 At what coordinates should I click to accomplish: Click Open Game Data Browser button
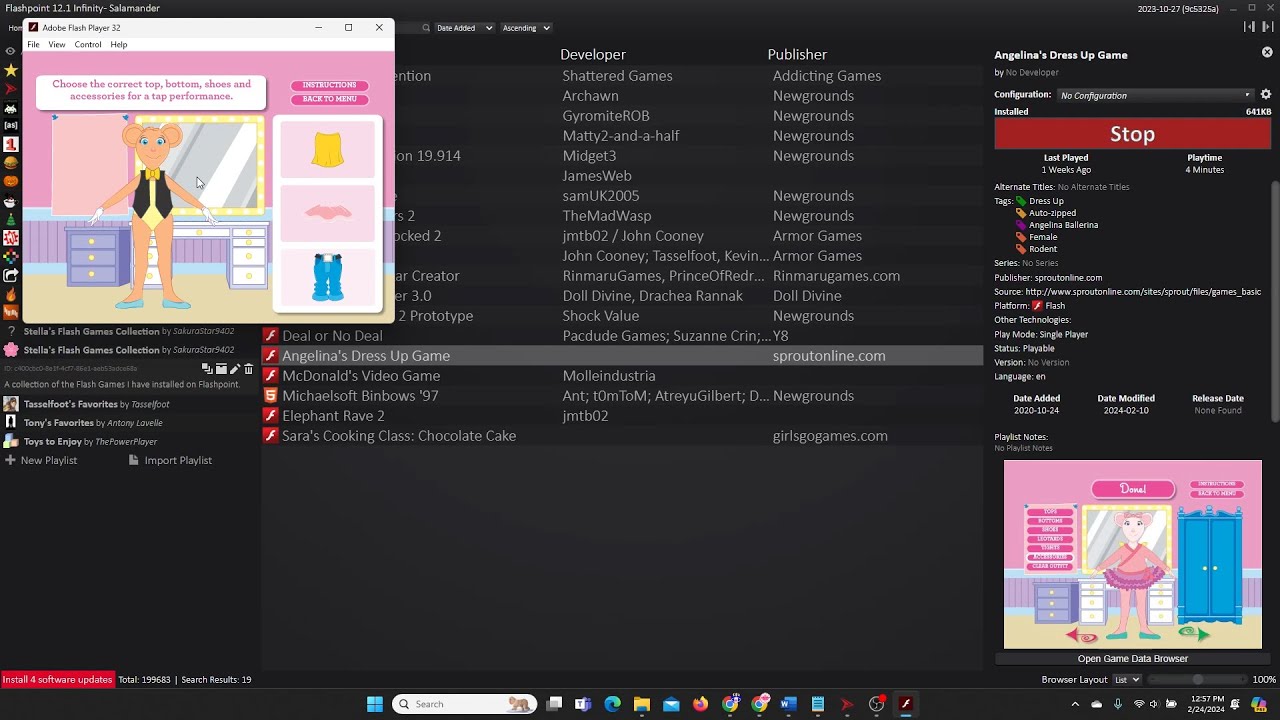pos(1132,659)
